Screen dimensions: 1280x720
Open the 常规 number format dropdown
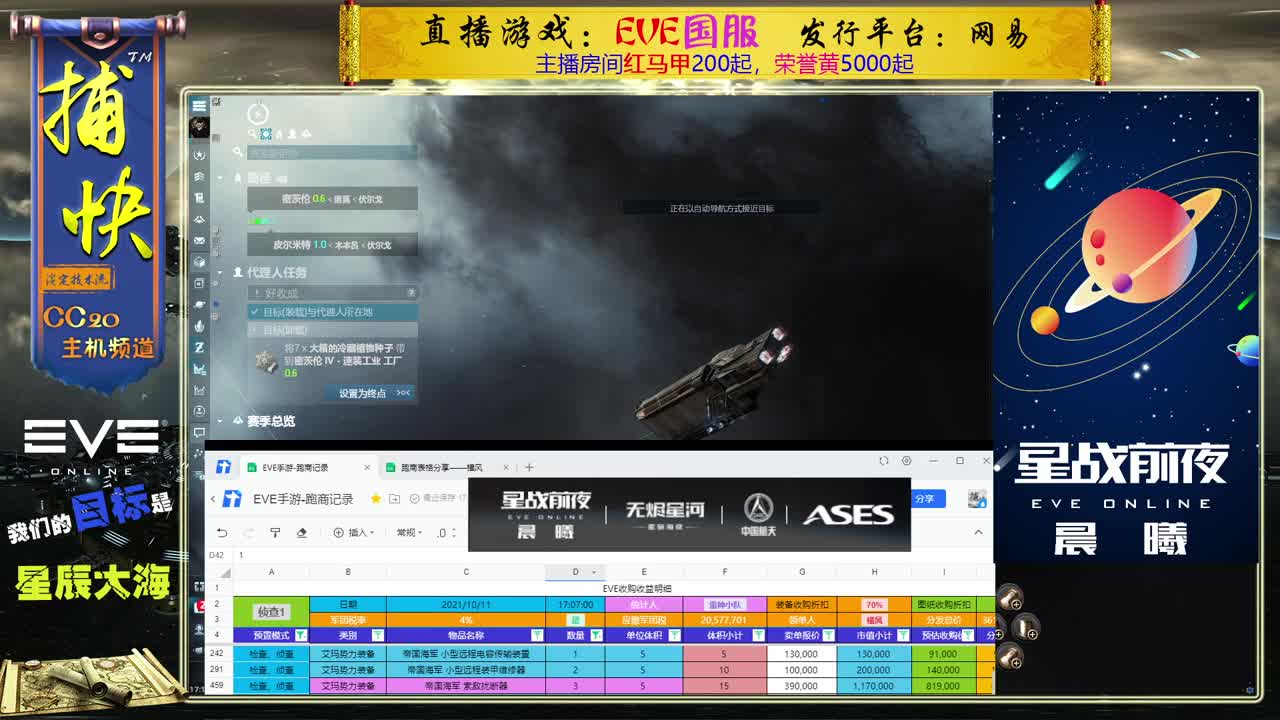coord(406,533)
